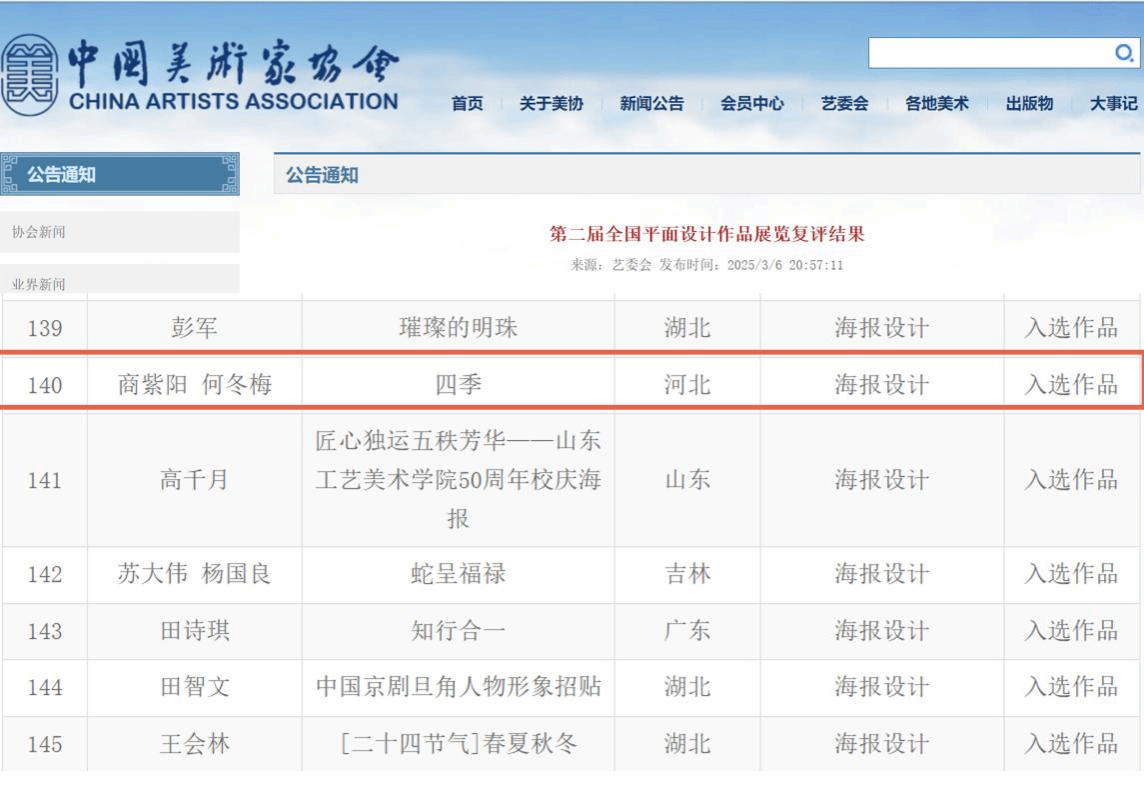Select the 艺委会 navigation item
This screenshot has height=798, width=1144.
click(845, 103)
